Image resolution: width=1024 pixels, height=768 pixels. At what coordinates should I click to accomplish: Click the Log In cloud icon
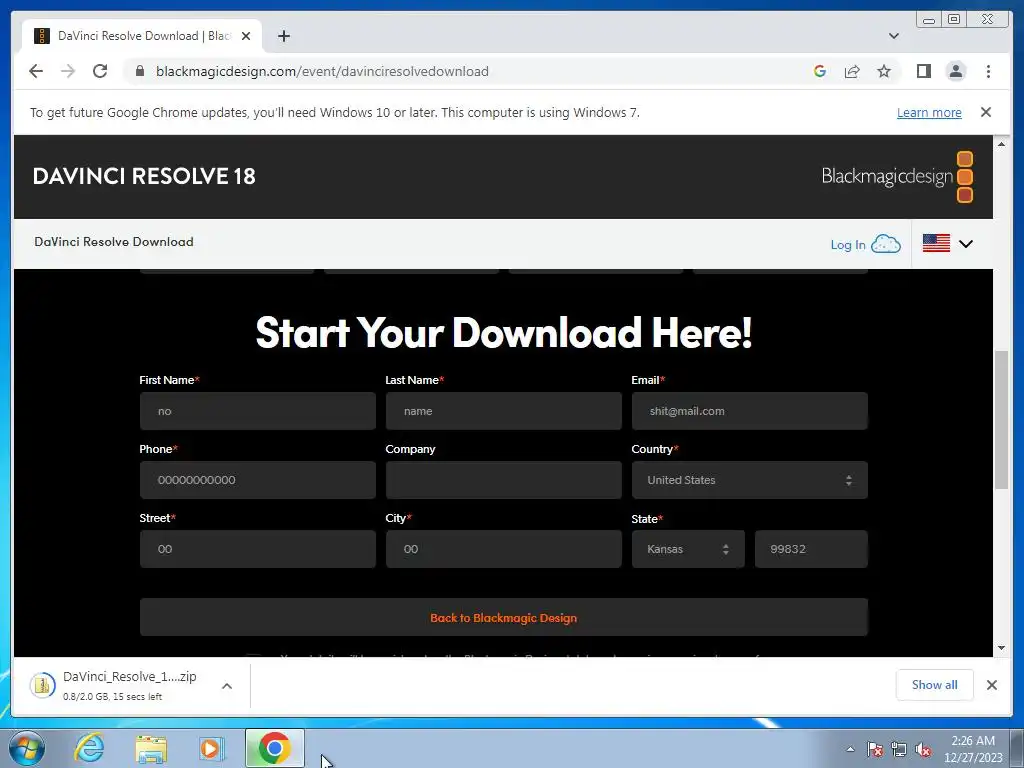[886, 244]
